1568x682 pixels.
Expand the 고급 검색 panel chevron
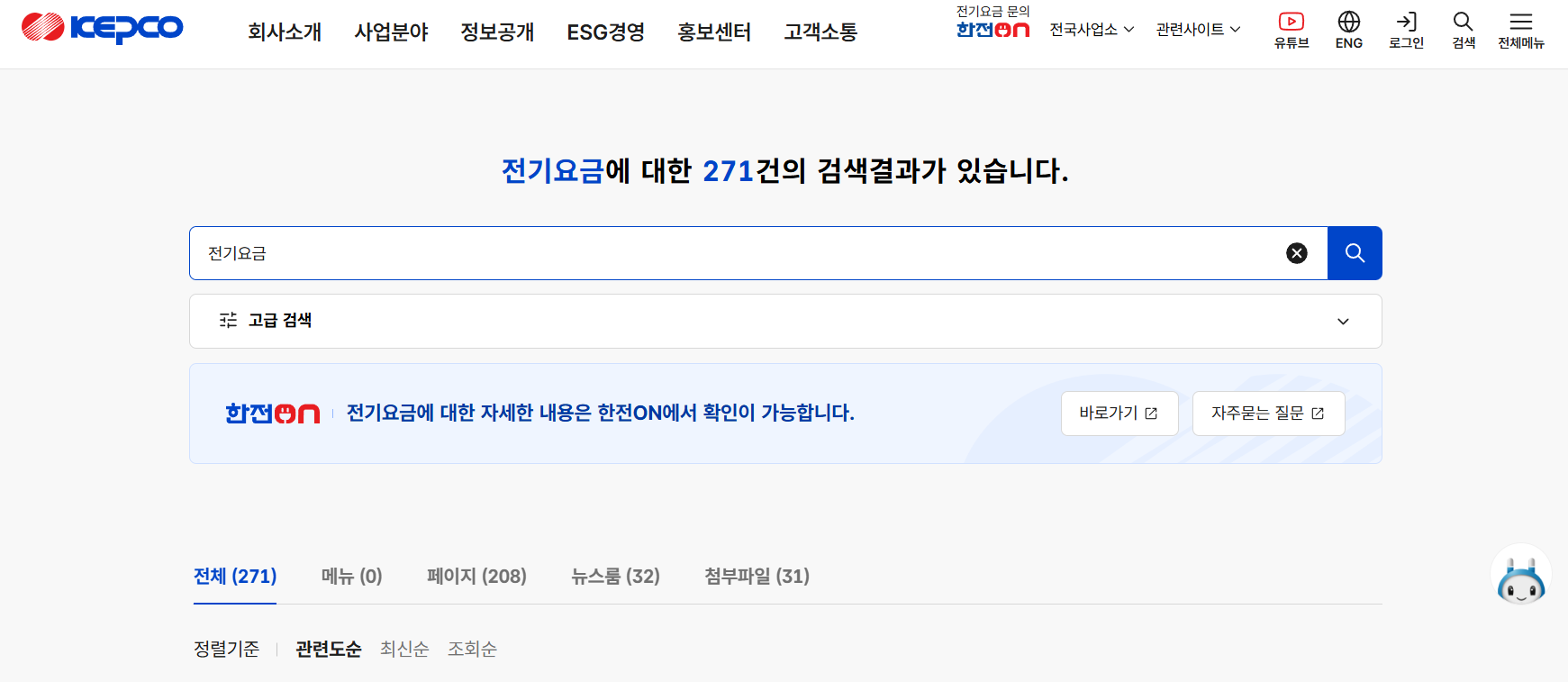(x=1343, y=322)
